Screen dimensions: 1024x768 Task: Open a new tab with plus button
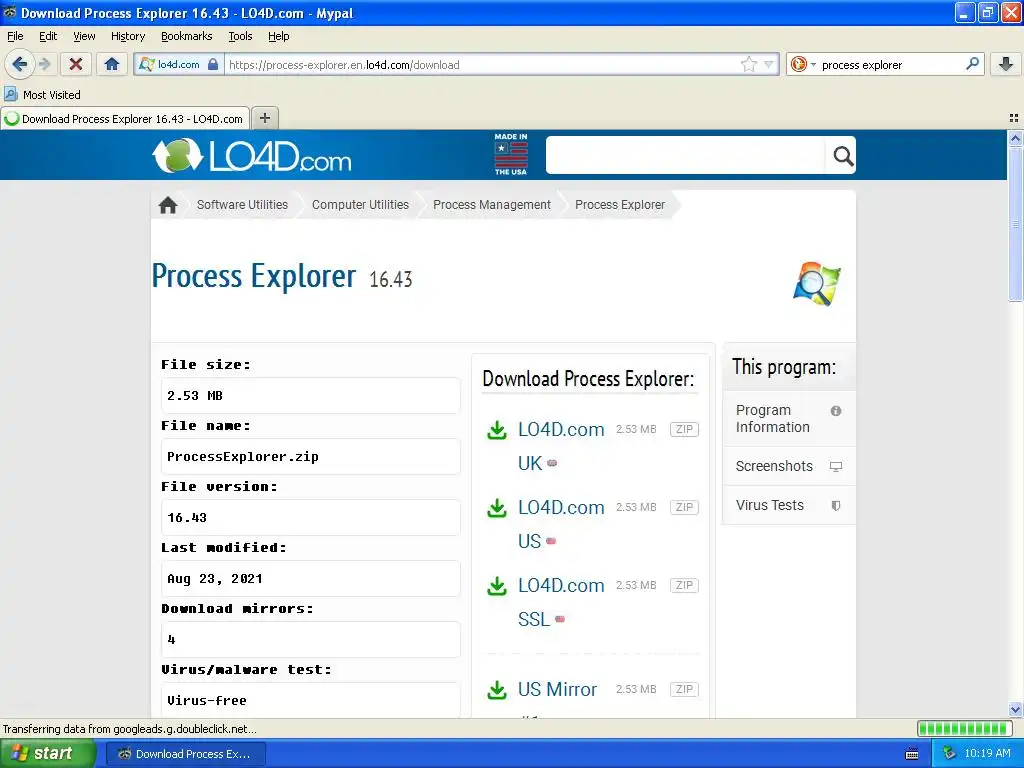tap(265, 118)
